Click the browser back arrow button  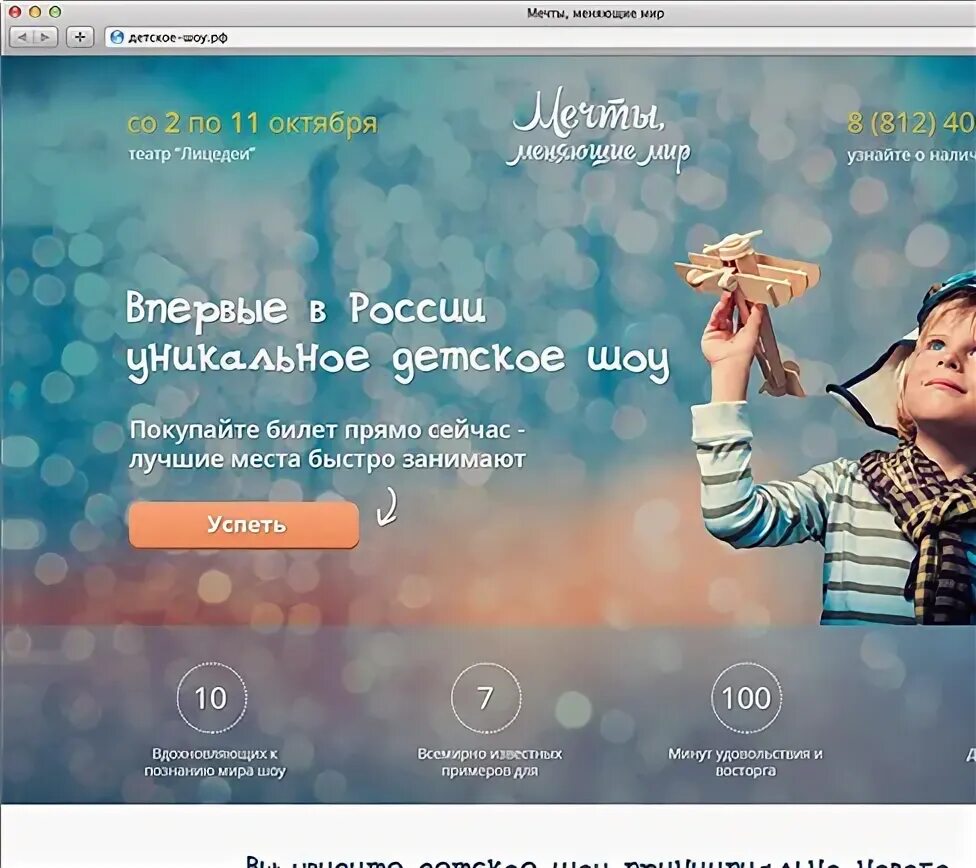click(22, 37)
